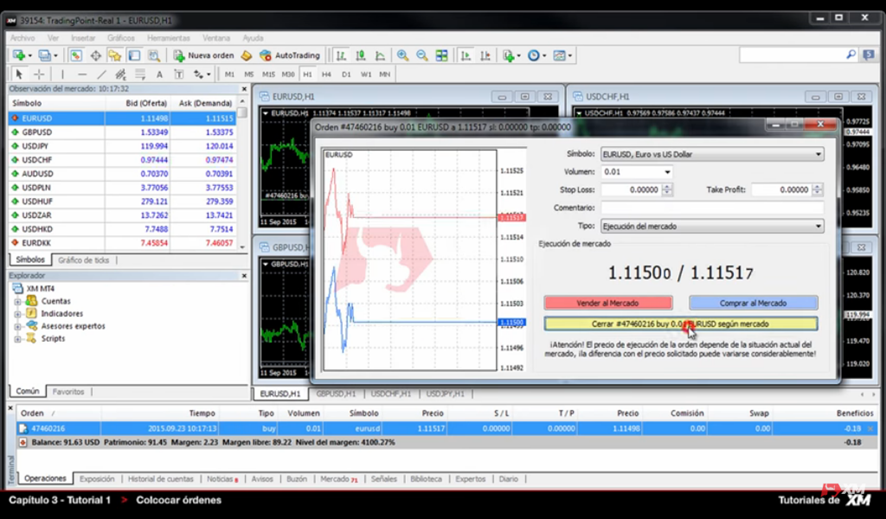Click the Take Profit value field
This screenshot has width=886, height=519.
(782, 190)
